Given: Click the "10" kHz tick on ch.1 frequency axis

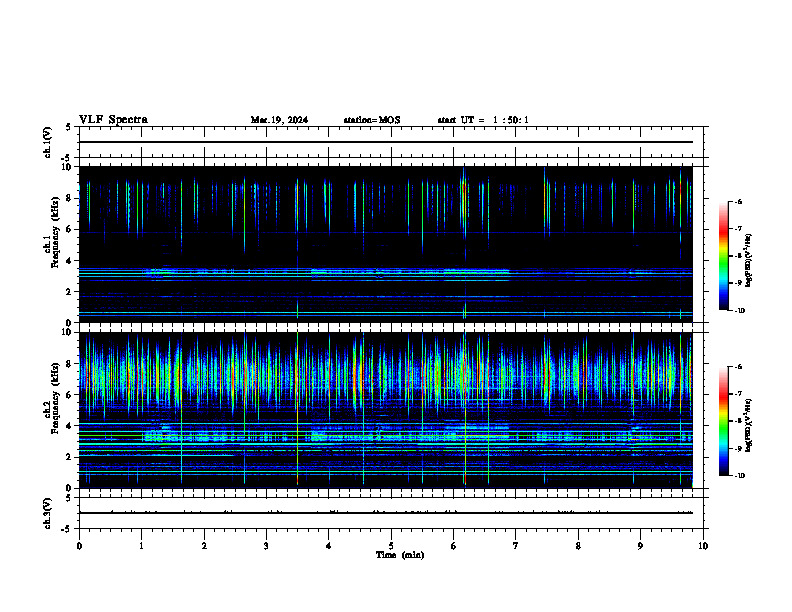Looking at the screenshot, I should pyautogui.click(x=67, y=167).
